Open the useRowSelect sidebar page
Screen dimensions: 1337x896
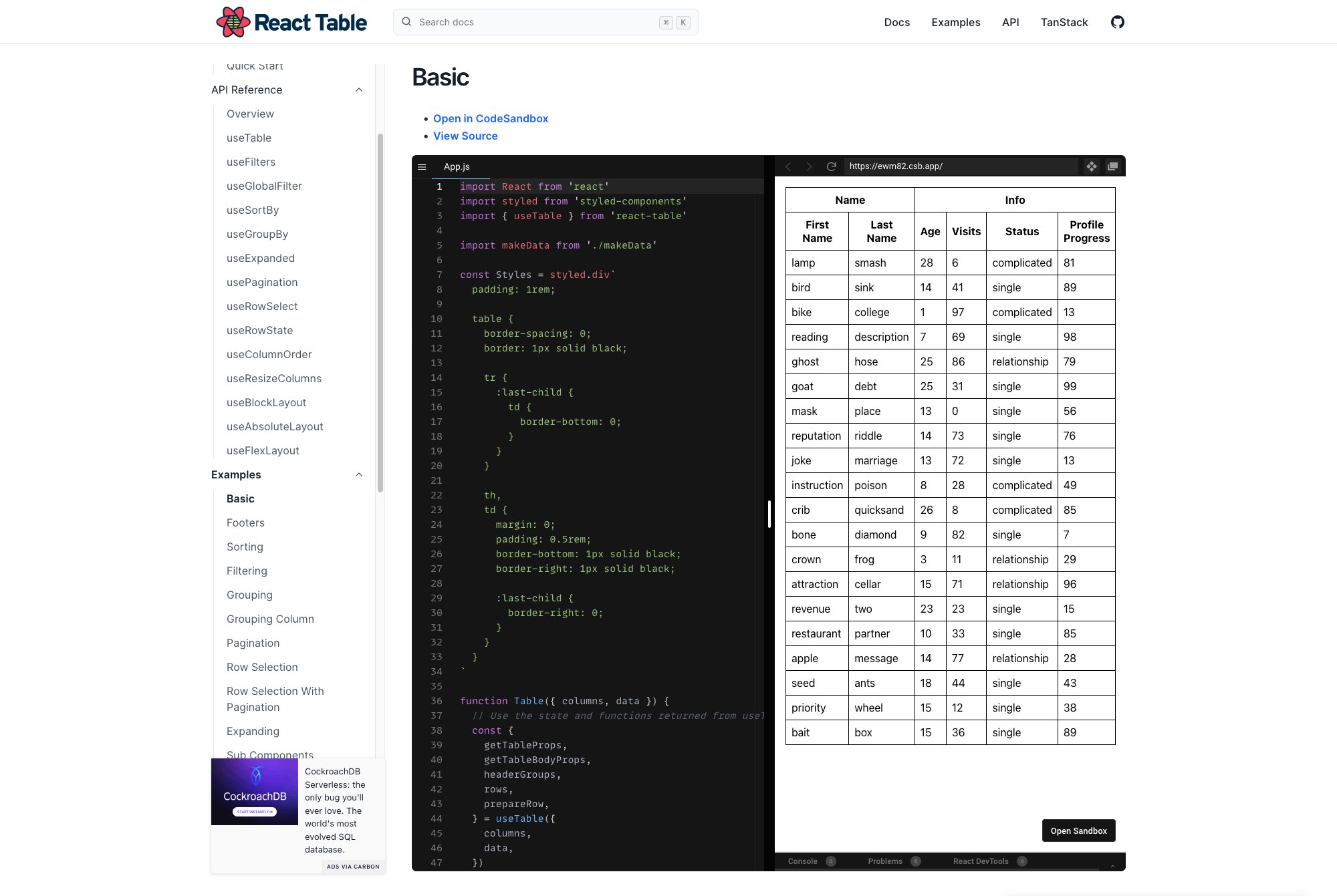[262, 306]
